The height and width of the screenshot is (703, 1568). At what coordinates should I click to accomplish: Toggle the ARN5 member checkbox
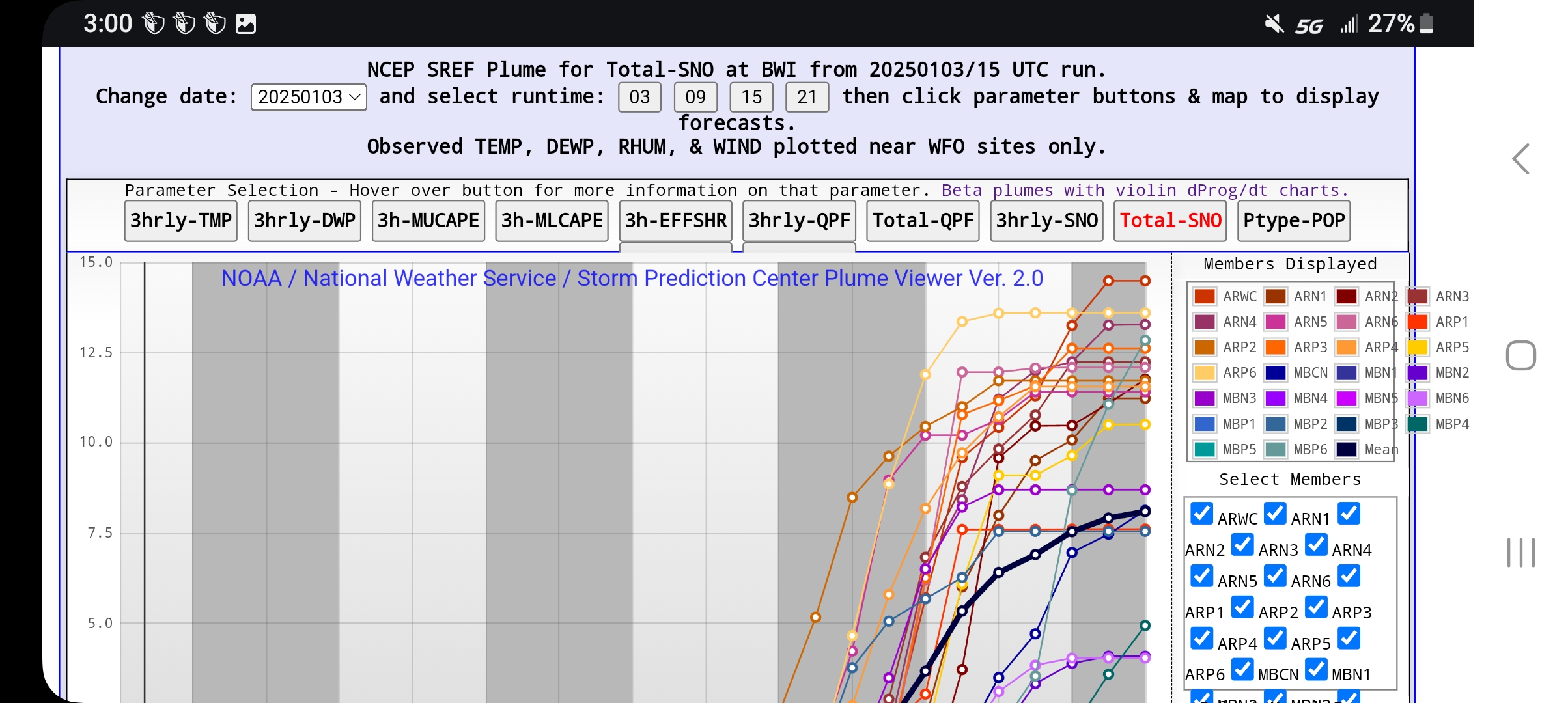pos(1202,576)
